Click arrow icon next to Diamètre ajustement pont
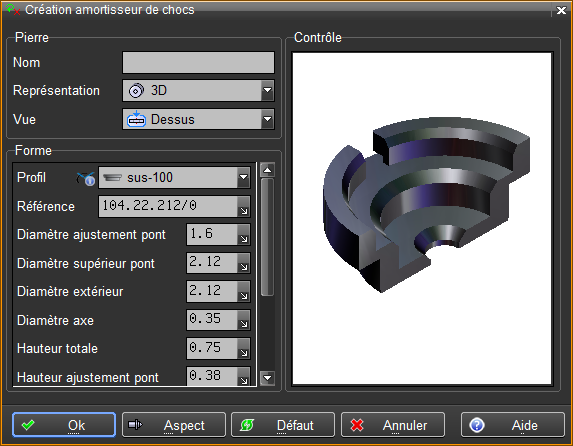Screen dimensions: 573x446 (x=244, y=235)
